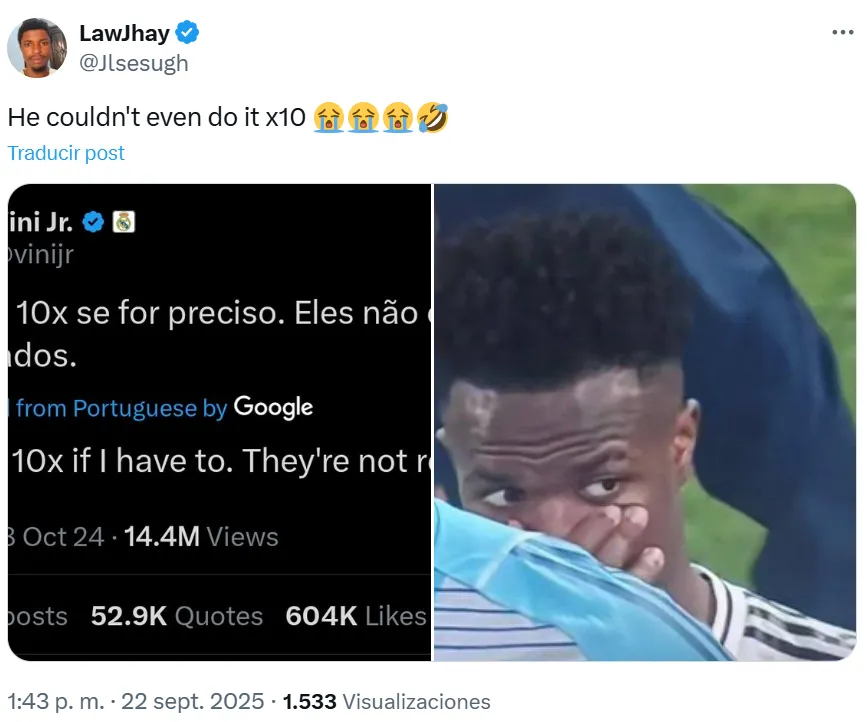Click LawJhay's blue verified badge
The width and height of the screenshot is (867, 722).
[x=187, y=33]
